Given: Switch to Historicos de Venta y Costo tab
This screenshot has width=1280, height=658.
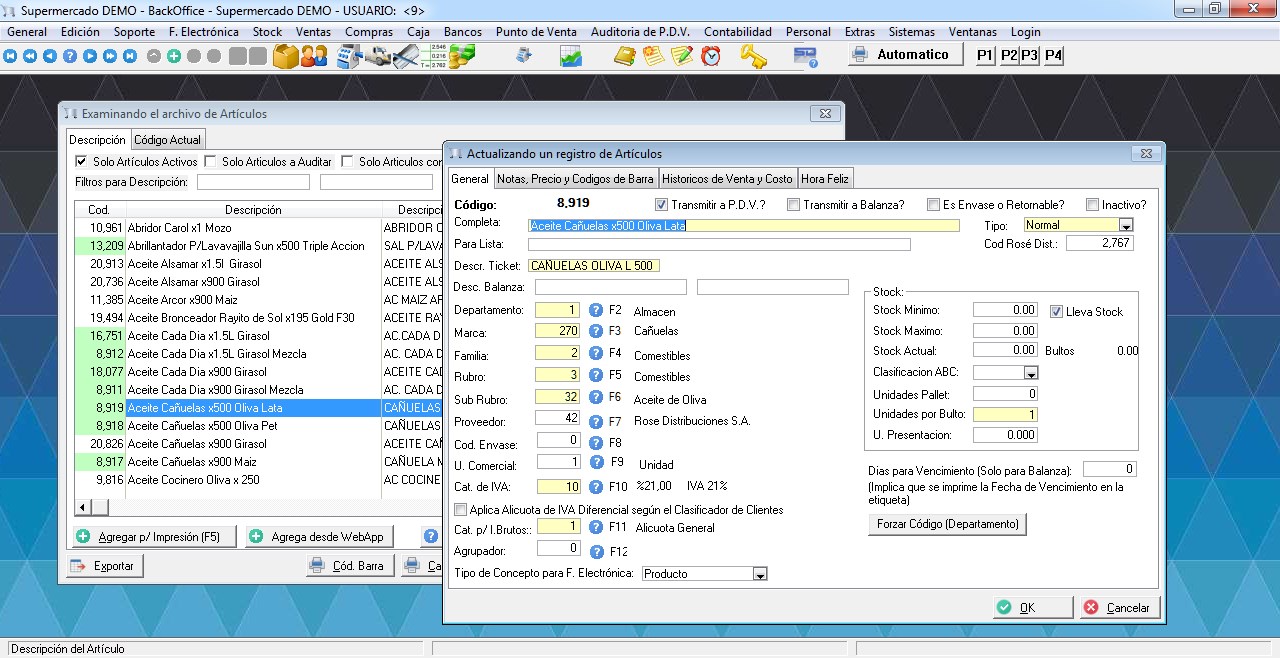Looking at the screenshot, I should [727, 179].
